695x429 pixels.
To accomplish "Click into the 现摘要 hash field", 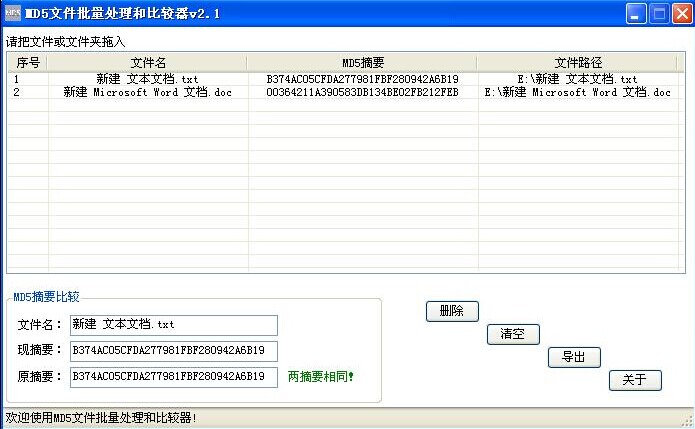I will [173, 351].
